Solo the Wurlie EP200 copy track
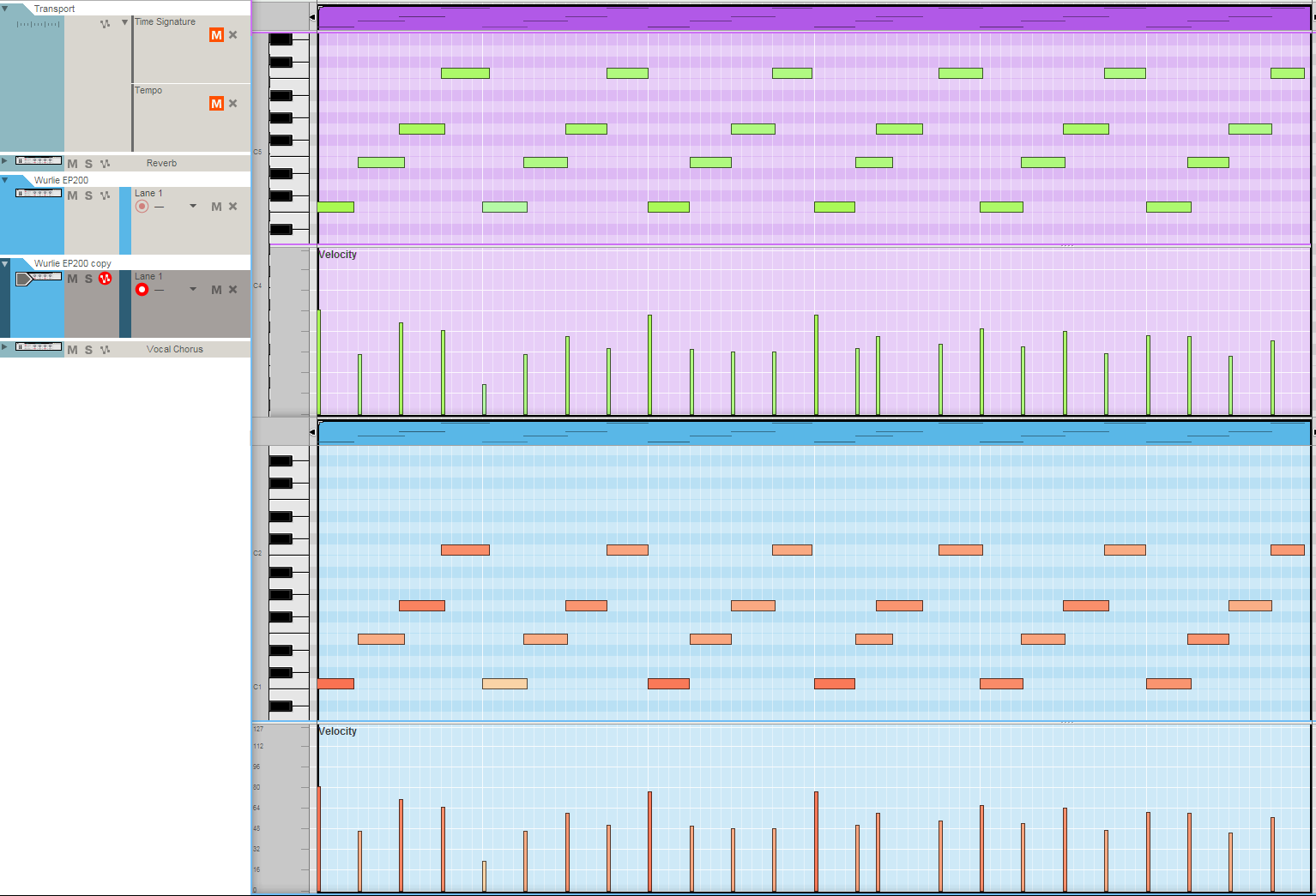Viewport: 1316px width, 896px height. 88,279
